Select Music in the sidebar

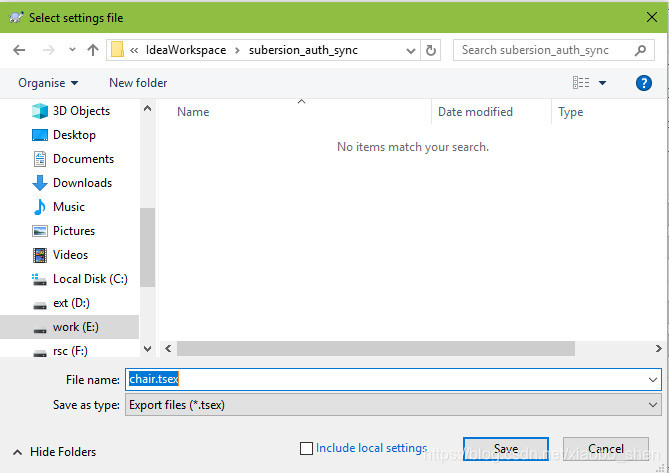(58, 207)
